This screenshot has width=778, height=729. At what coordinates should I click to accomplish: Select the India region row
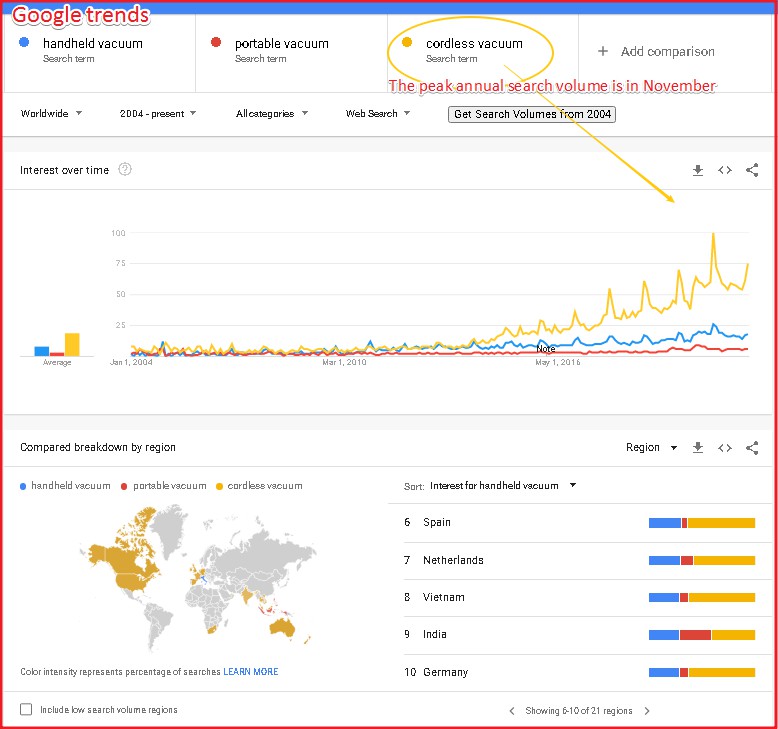[x=580, y=635]
